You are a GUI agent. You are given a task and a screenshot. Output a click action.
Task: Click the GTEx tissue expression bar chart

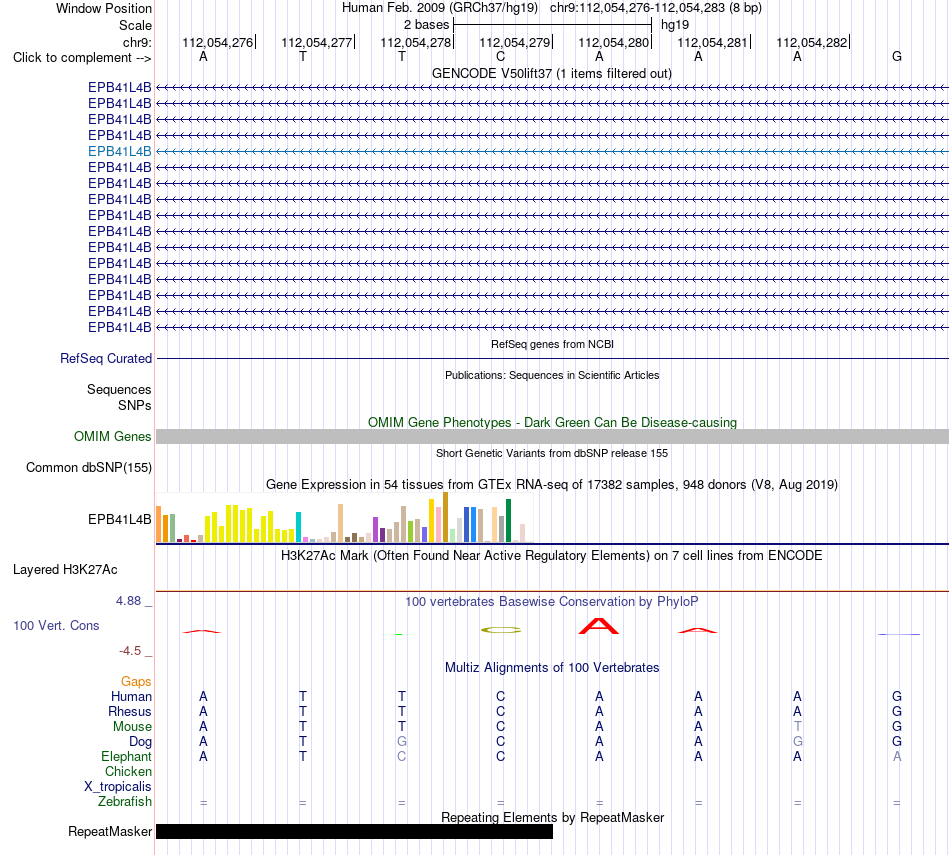pos(345,517)
